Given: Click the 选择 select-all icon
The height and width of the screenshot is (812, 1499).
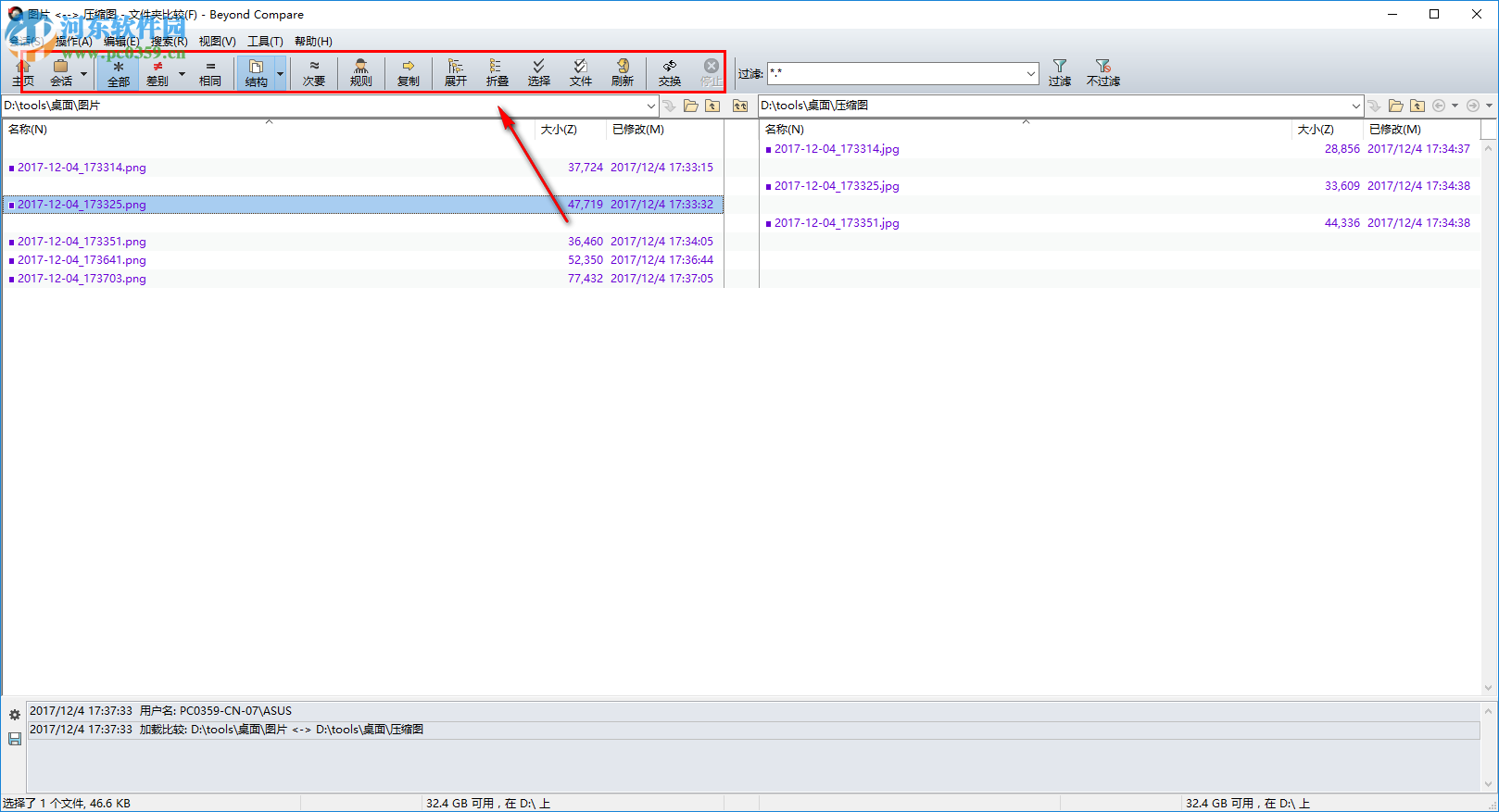Looking at the screenshot, I should [x=539, y=72].
